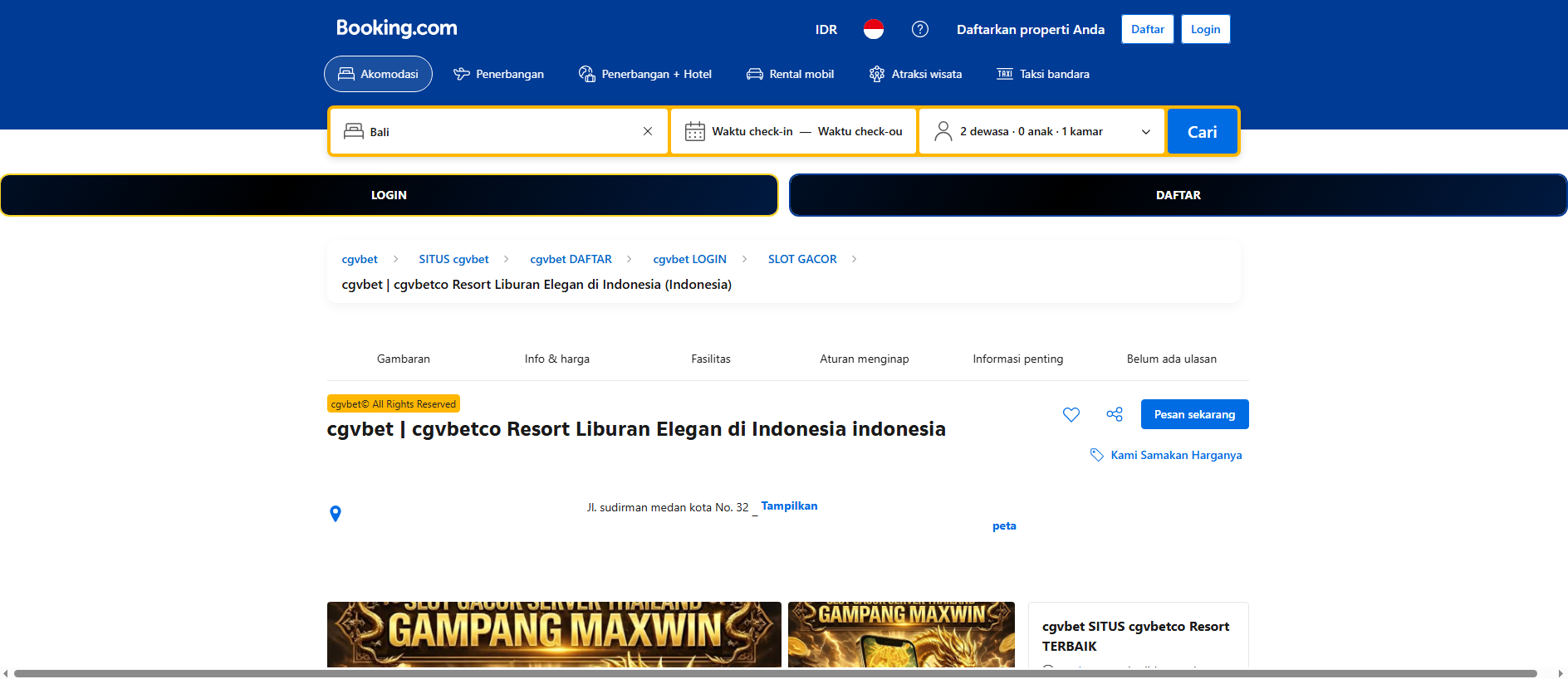Image resolution: width=1568 pixels, height=679 pixels.
Task: Click the heart icon to save property
Action: (x=1071, y=414)
